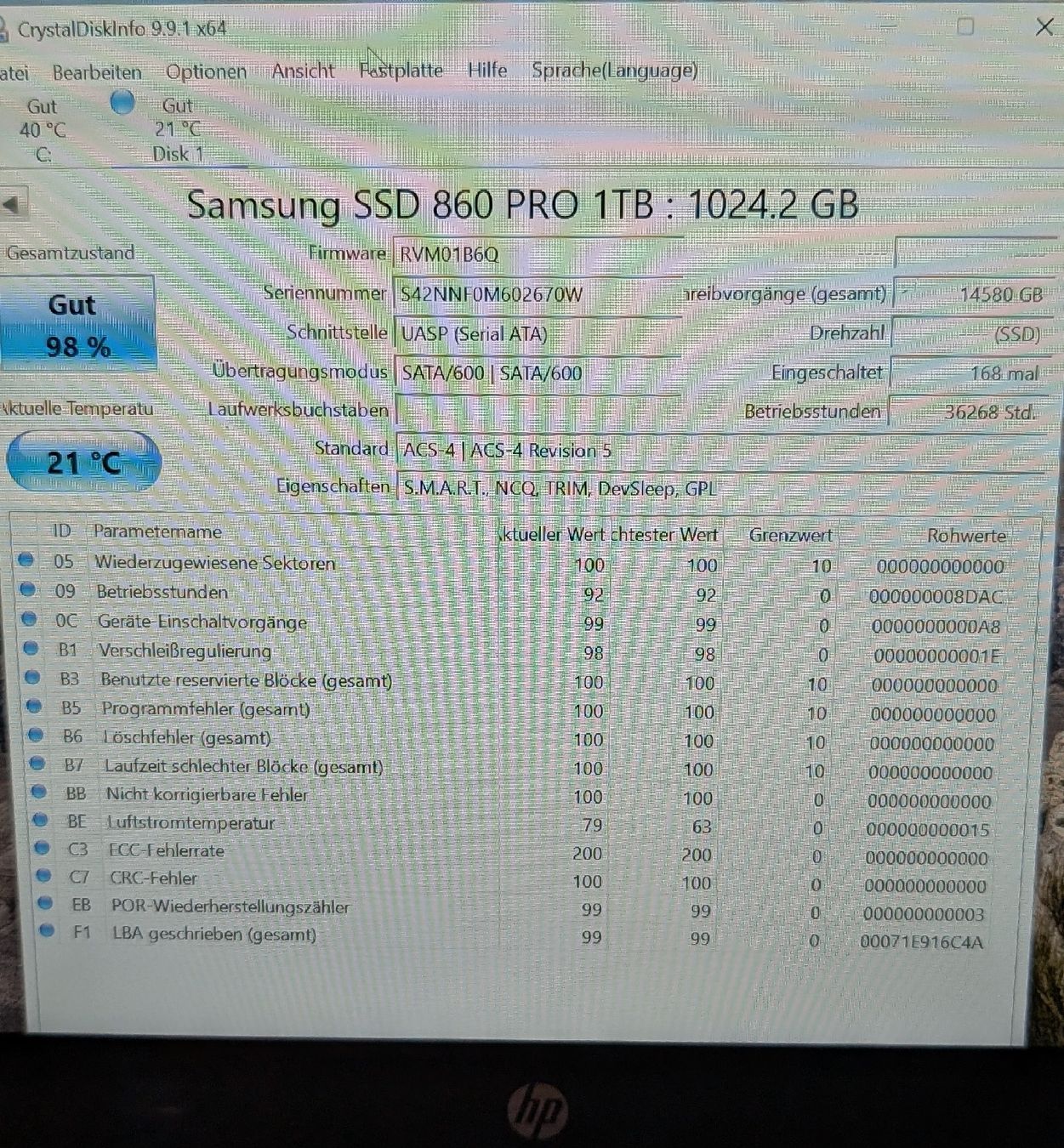Click the status dot for Geräte-Einschaltvorgänge
Screen dimensions: 1064x1148
[29, 618]
